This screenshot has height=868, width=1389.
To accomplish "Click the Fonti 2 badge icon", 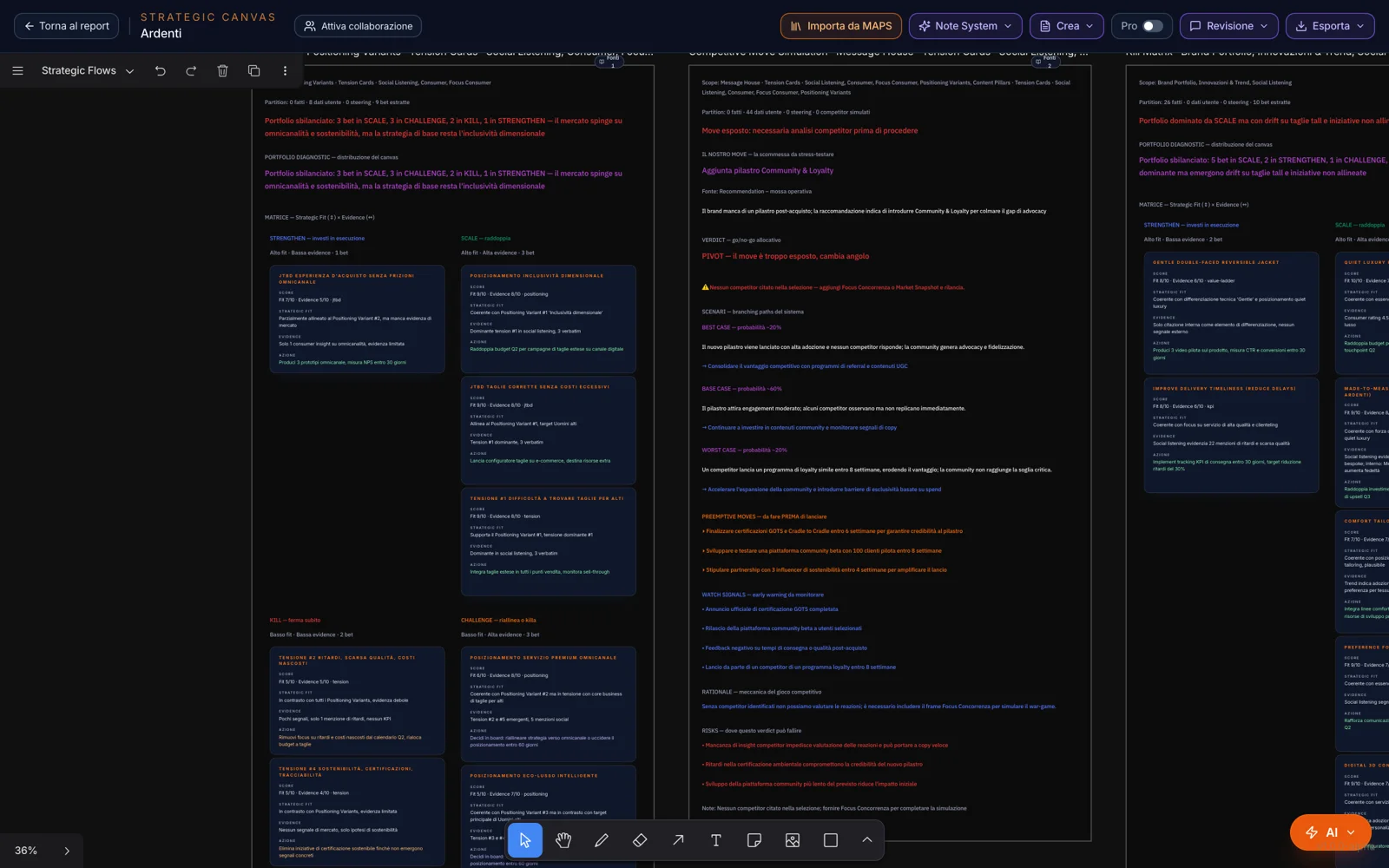I will click(1048, 62).
